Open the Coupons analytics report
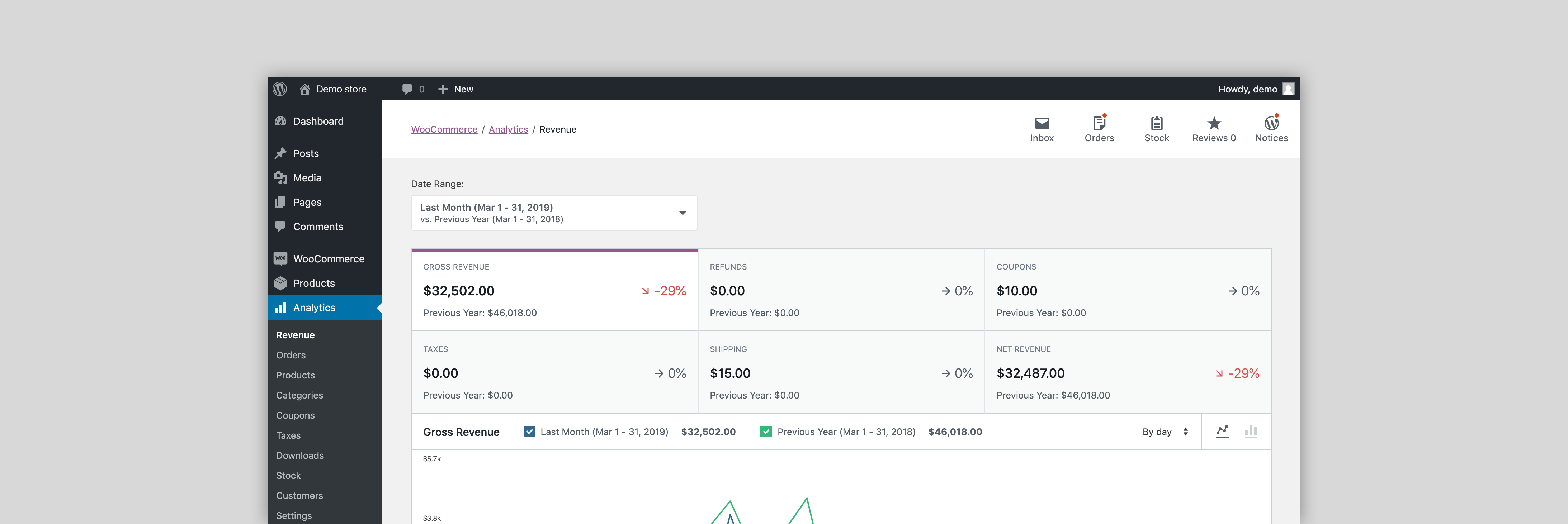1568x524 pixels. pos(296,415)
